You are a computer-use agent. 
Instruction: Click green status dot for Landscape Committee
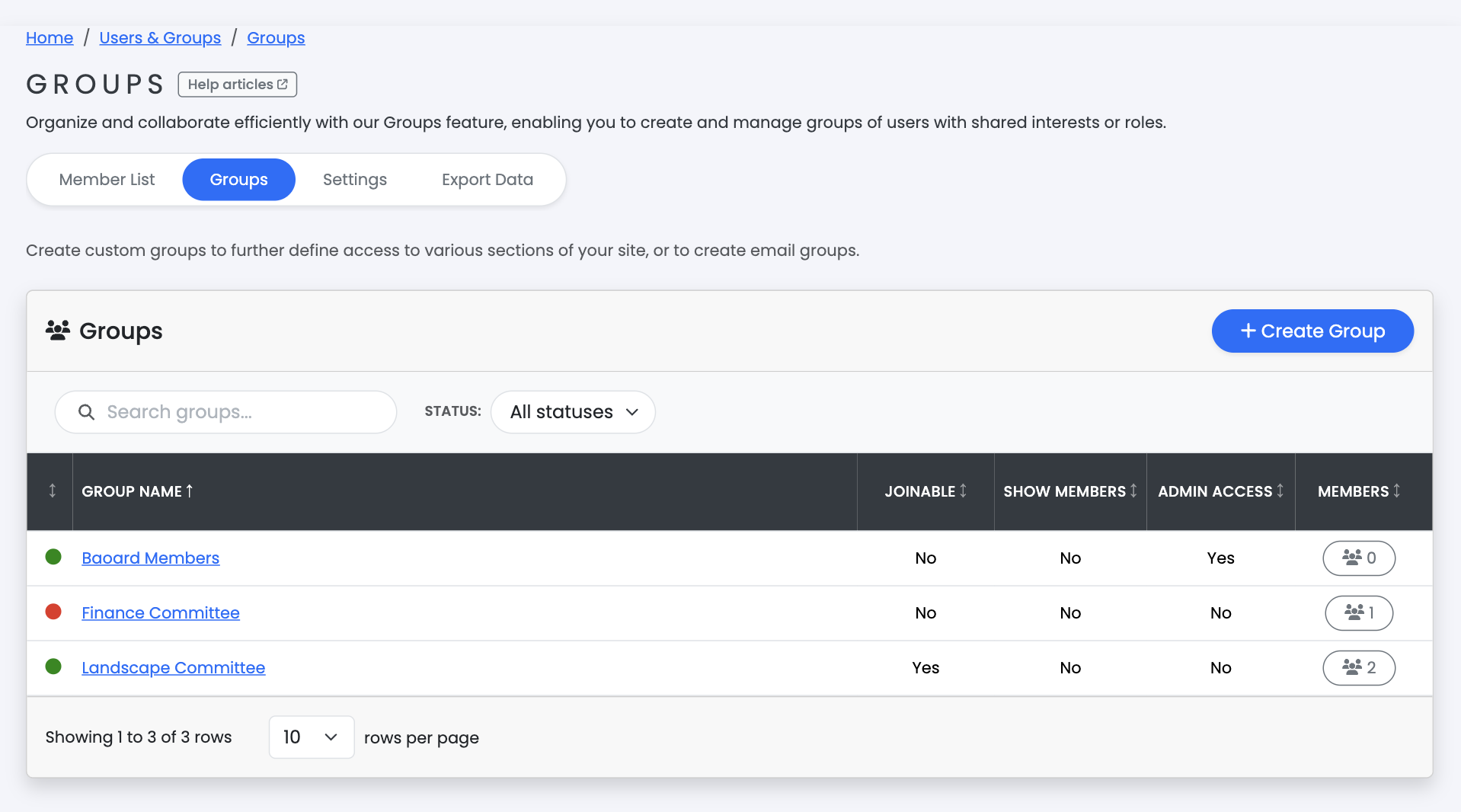[x=53, y=667]
